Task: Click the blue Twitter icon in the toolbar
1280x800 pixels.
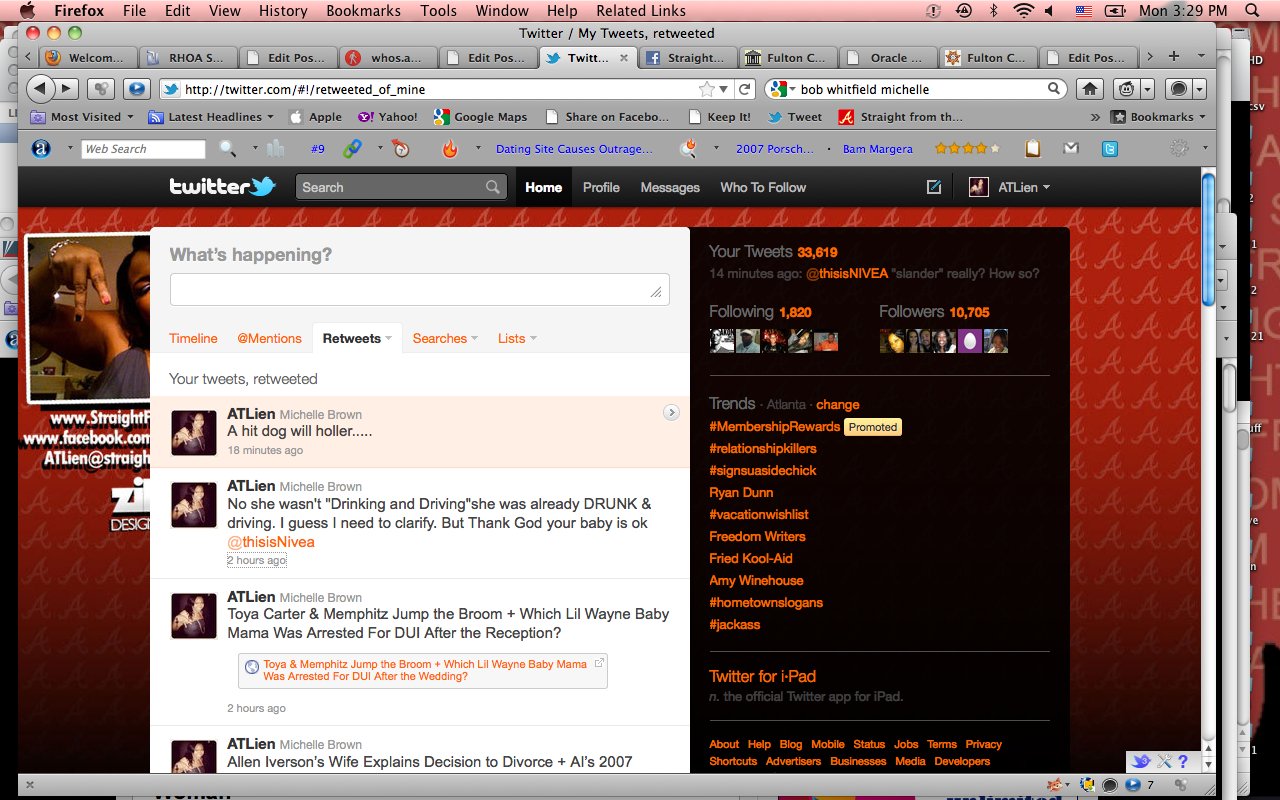Action: coord(1109,149)
